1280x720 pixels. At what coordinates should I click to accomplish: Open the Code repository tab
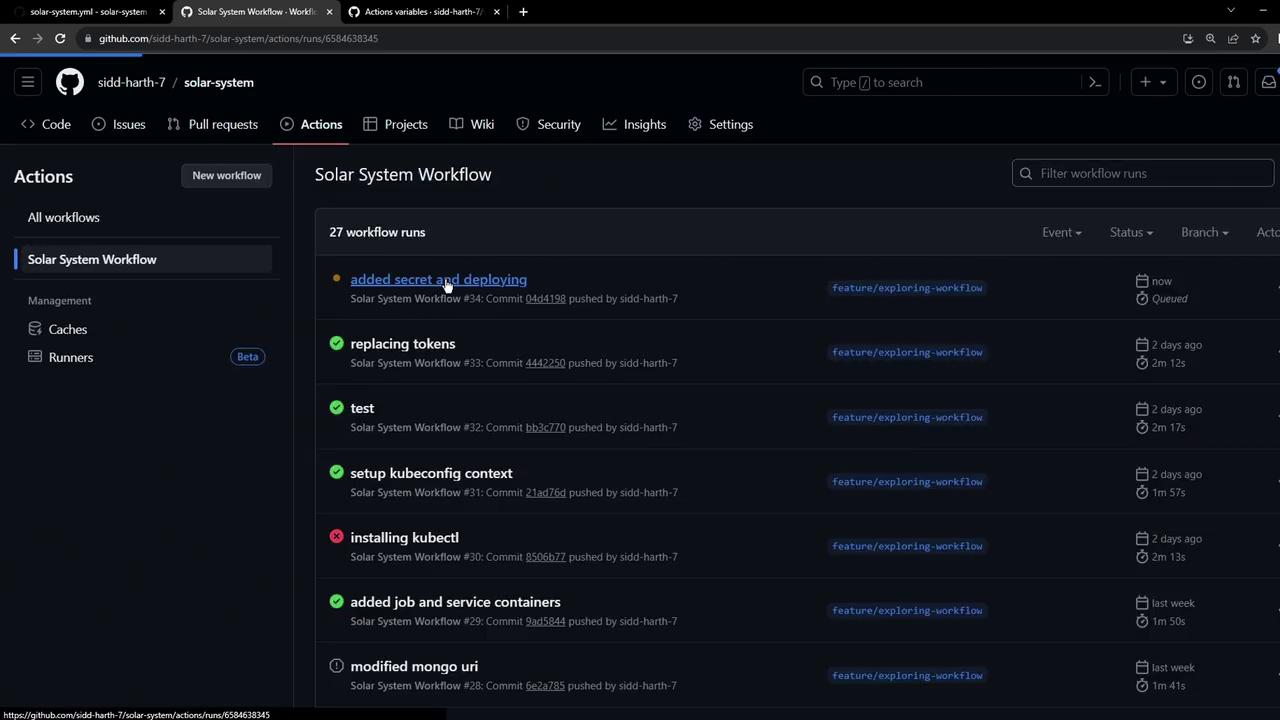[46, 124]
